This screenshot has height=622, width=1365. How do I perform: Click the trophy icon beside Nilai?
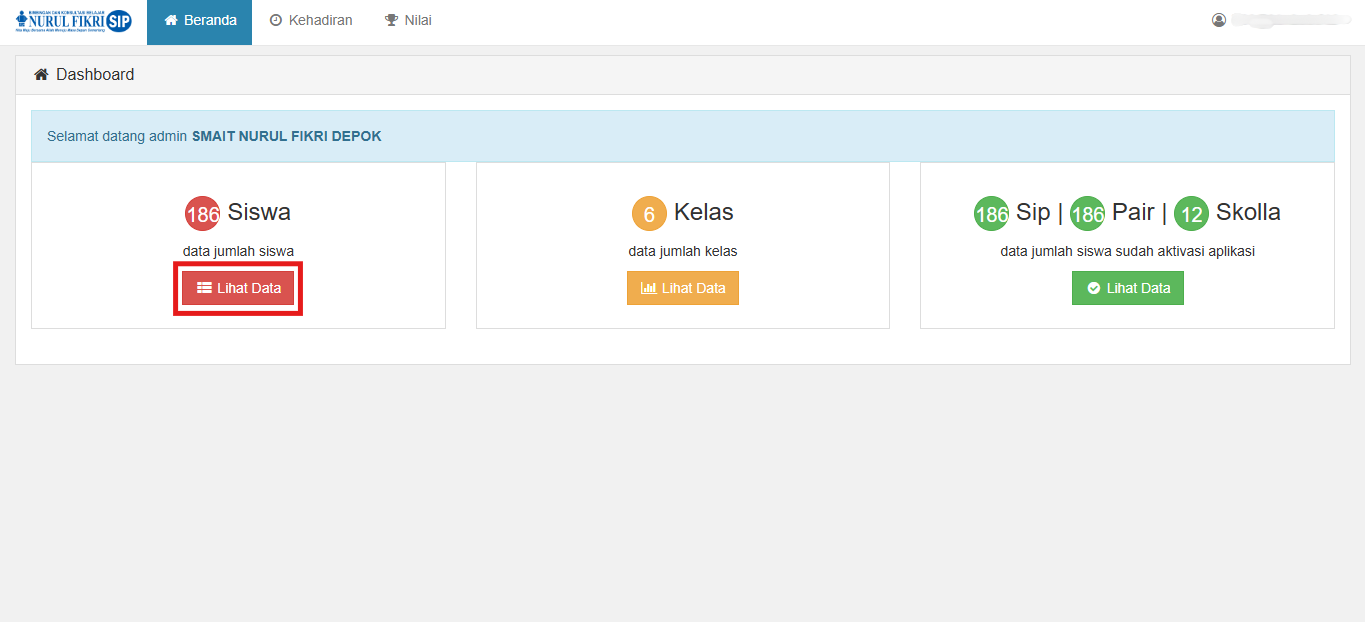tap(392, 21)
